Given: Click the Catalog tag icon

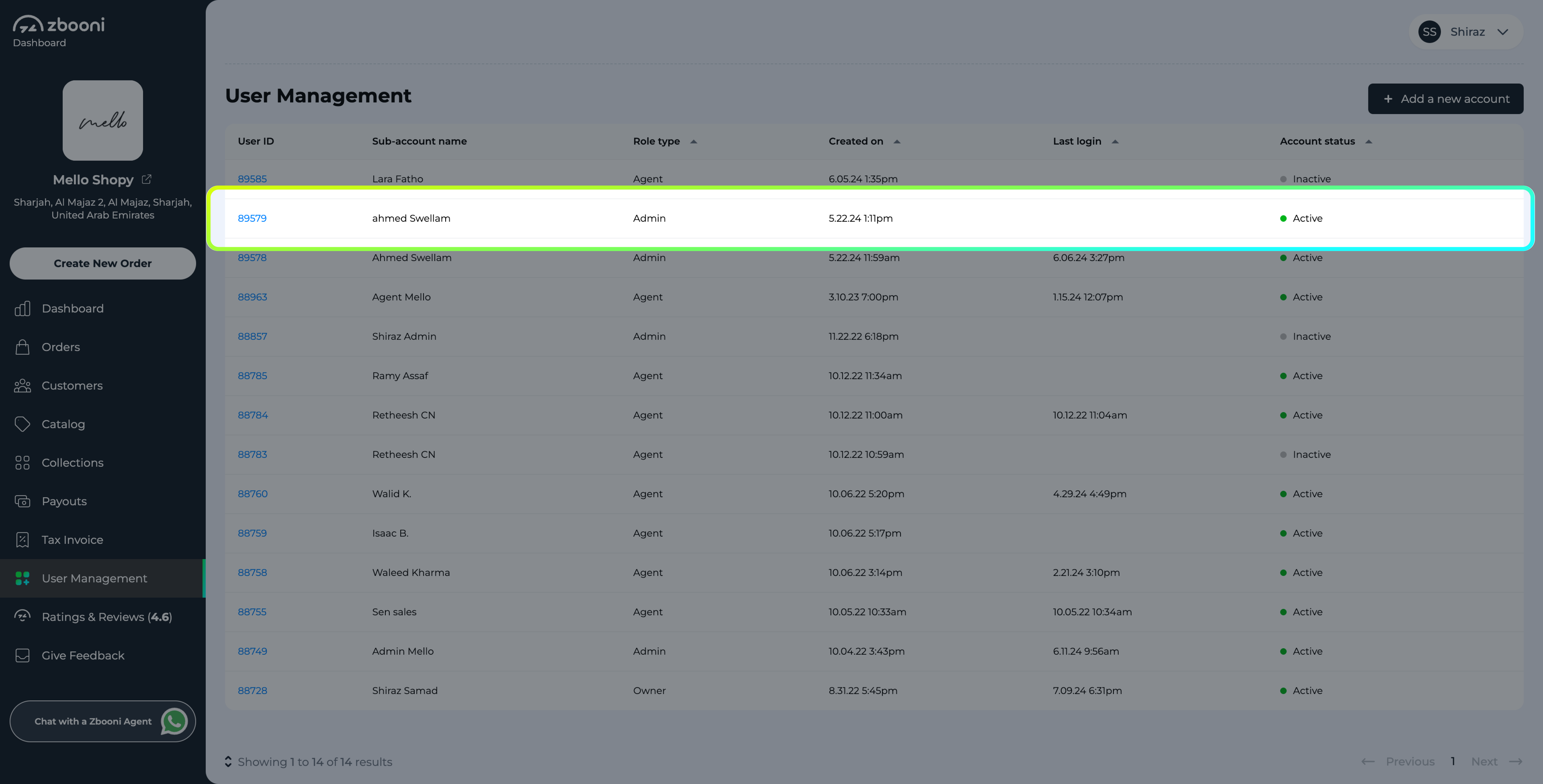Looking at the screenshot, I should [22, 424].
